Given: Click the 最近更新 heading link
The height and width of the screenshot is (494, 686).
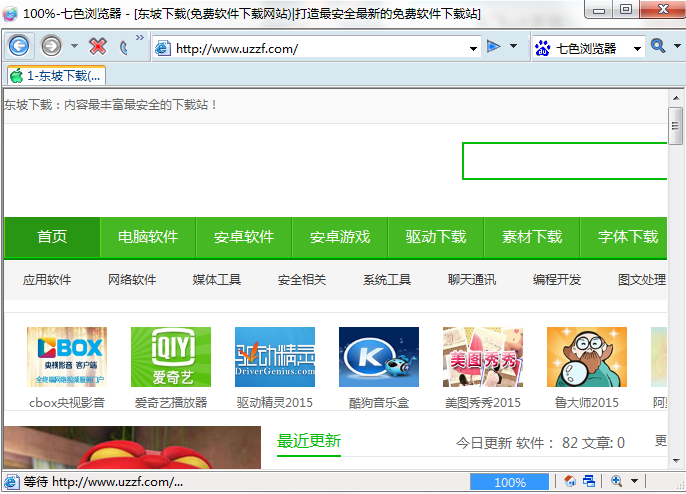Looking at the screenshot, I should 309,441.
